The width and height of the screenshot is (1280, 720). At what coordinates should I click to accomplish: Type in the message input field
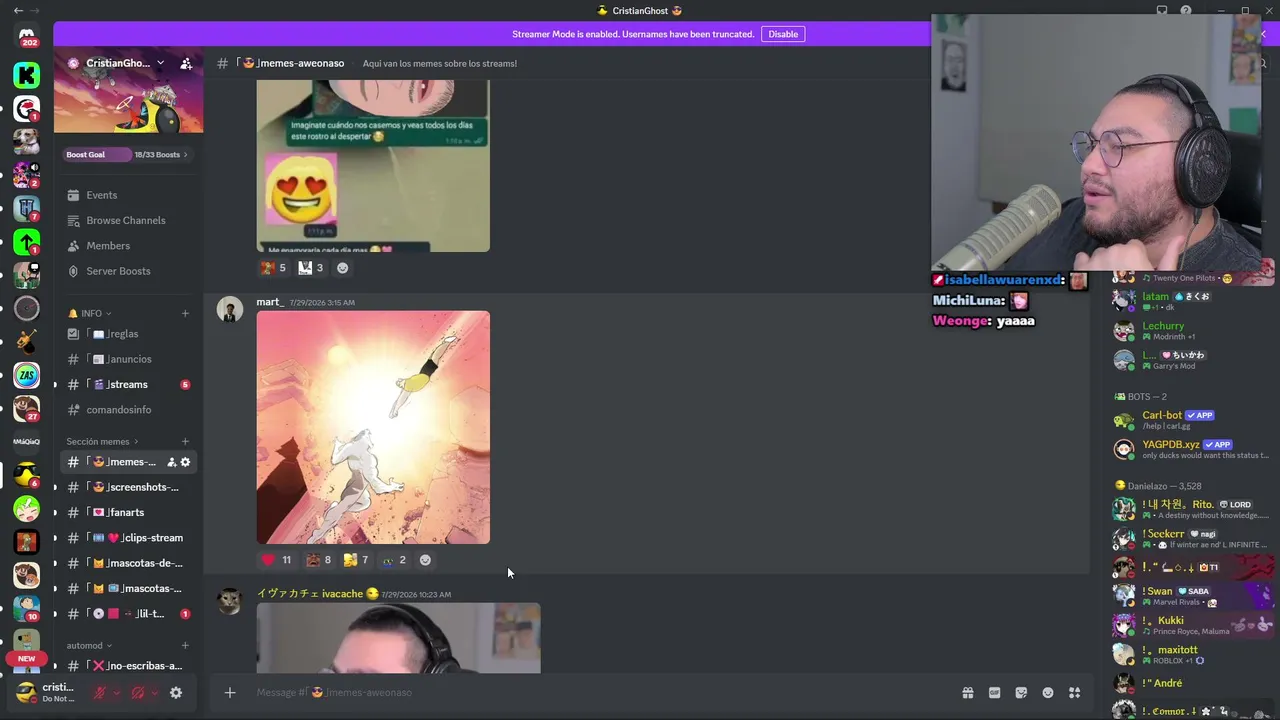[600, 692]
